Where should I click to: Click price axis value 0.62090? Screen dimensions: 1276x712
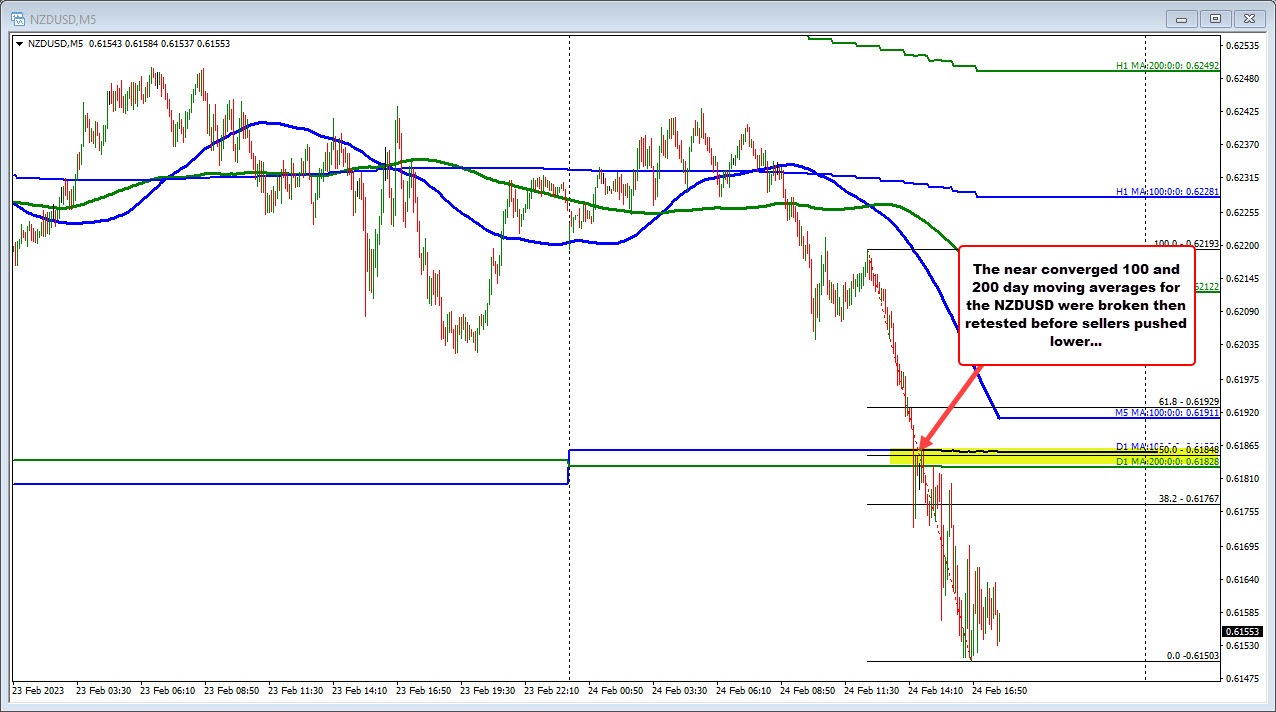pos(1244,312)
